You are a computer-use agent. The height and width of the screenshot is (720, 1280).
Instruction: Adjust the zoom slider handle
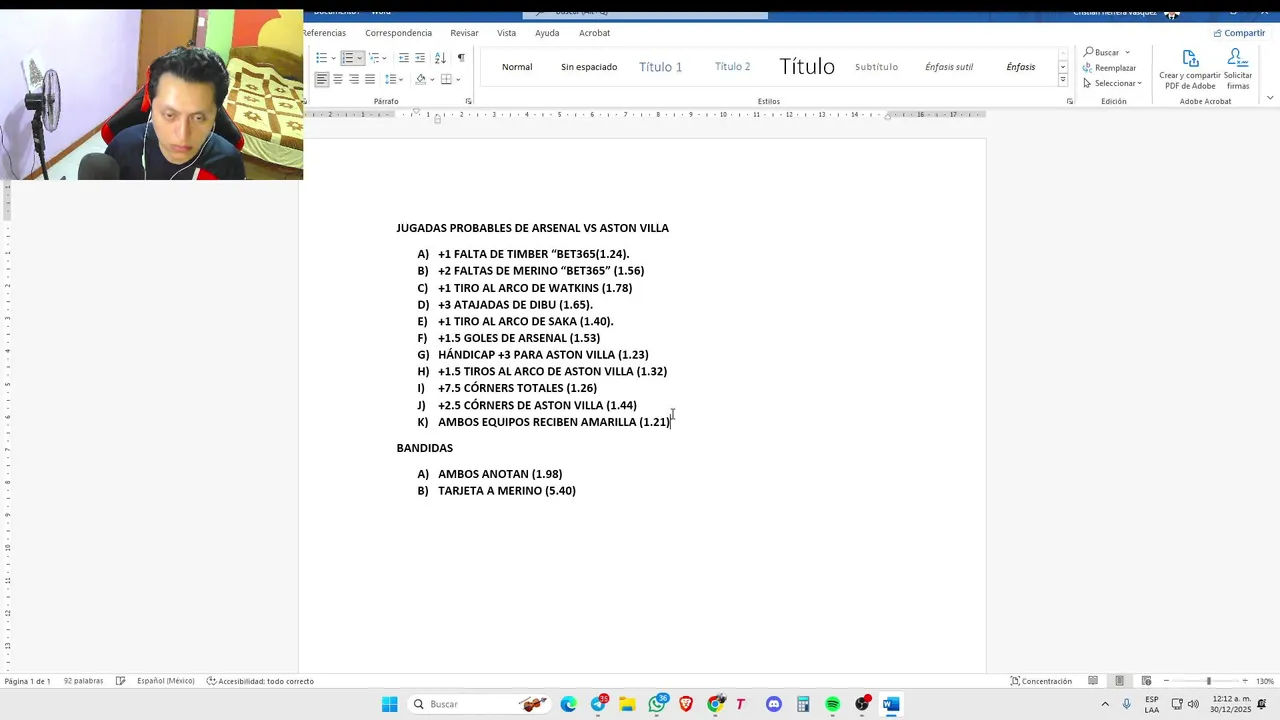[x=1208, y=681]
